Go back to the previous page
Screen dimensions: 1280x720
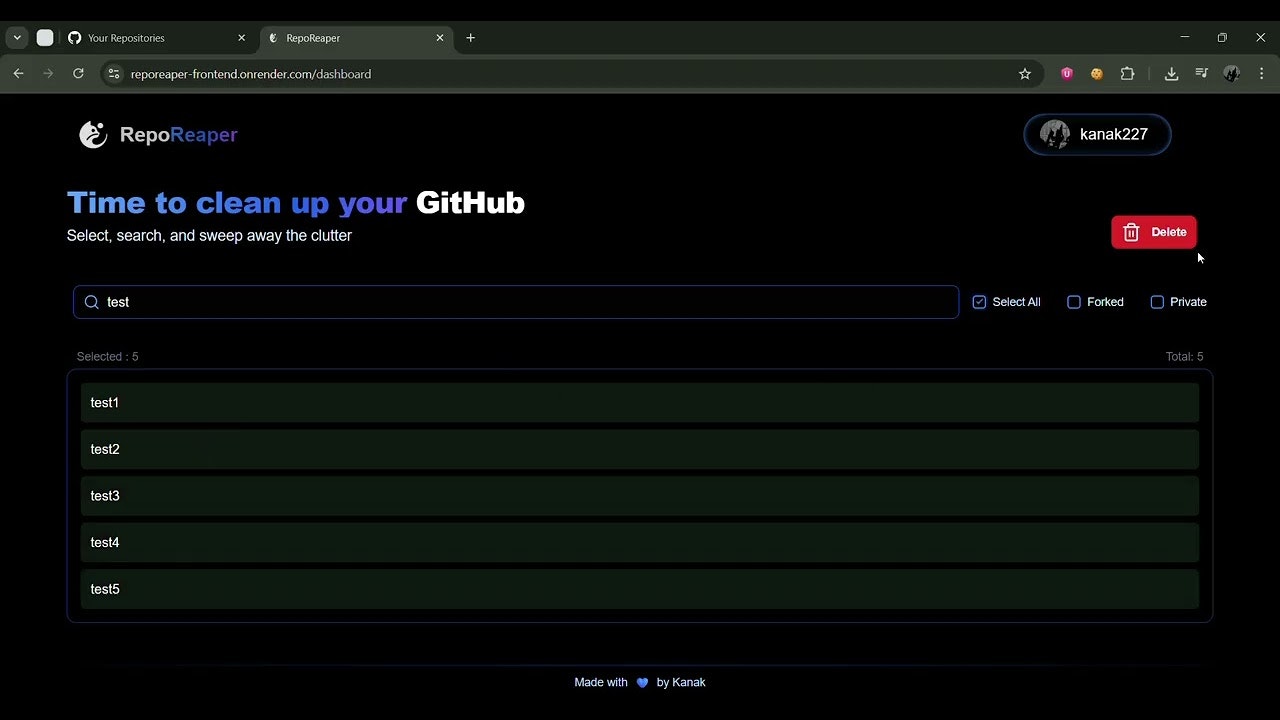tap(18, 74)
